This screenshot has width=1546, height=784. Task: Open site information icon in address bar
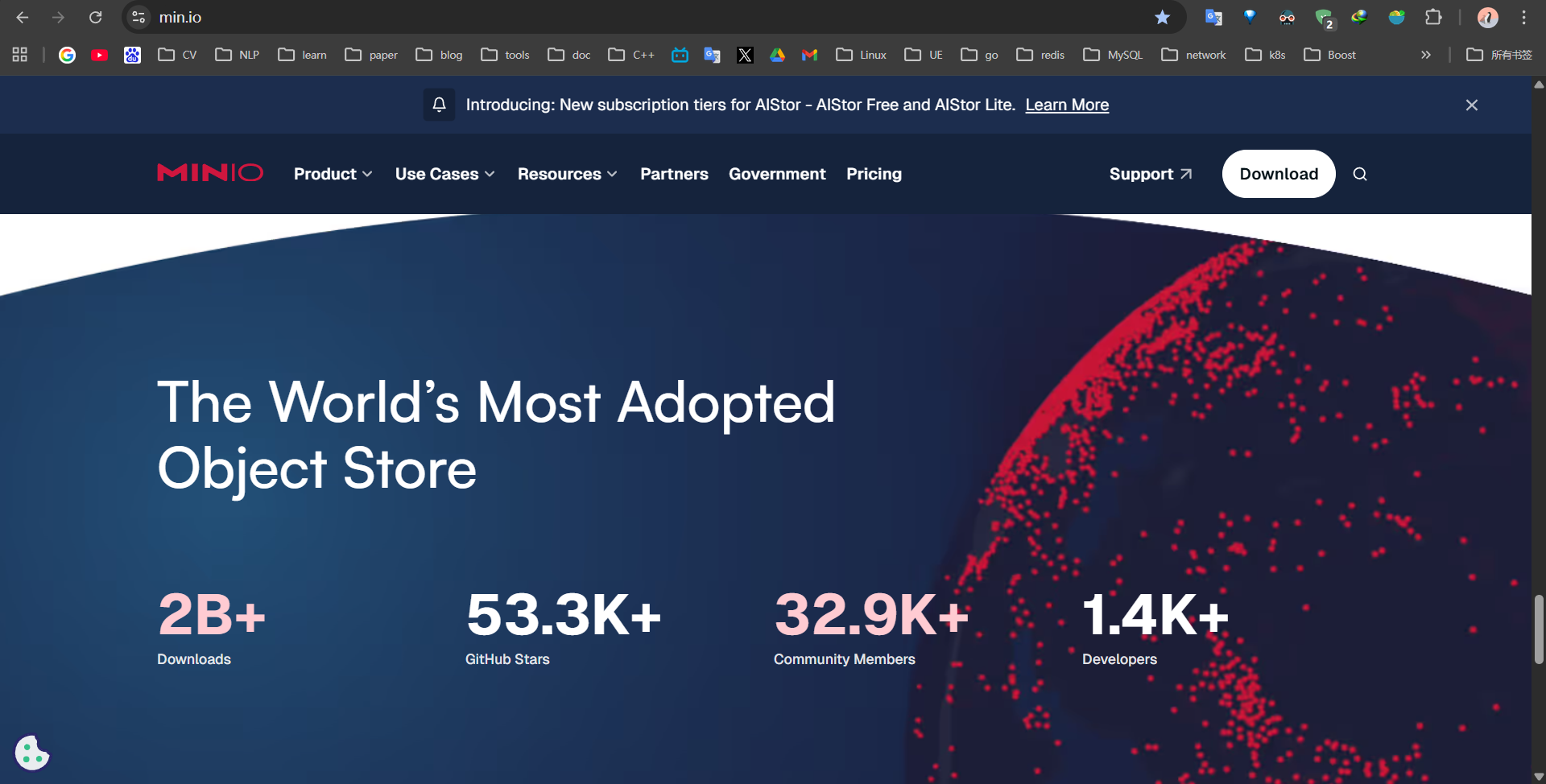(x=138, y=17)
